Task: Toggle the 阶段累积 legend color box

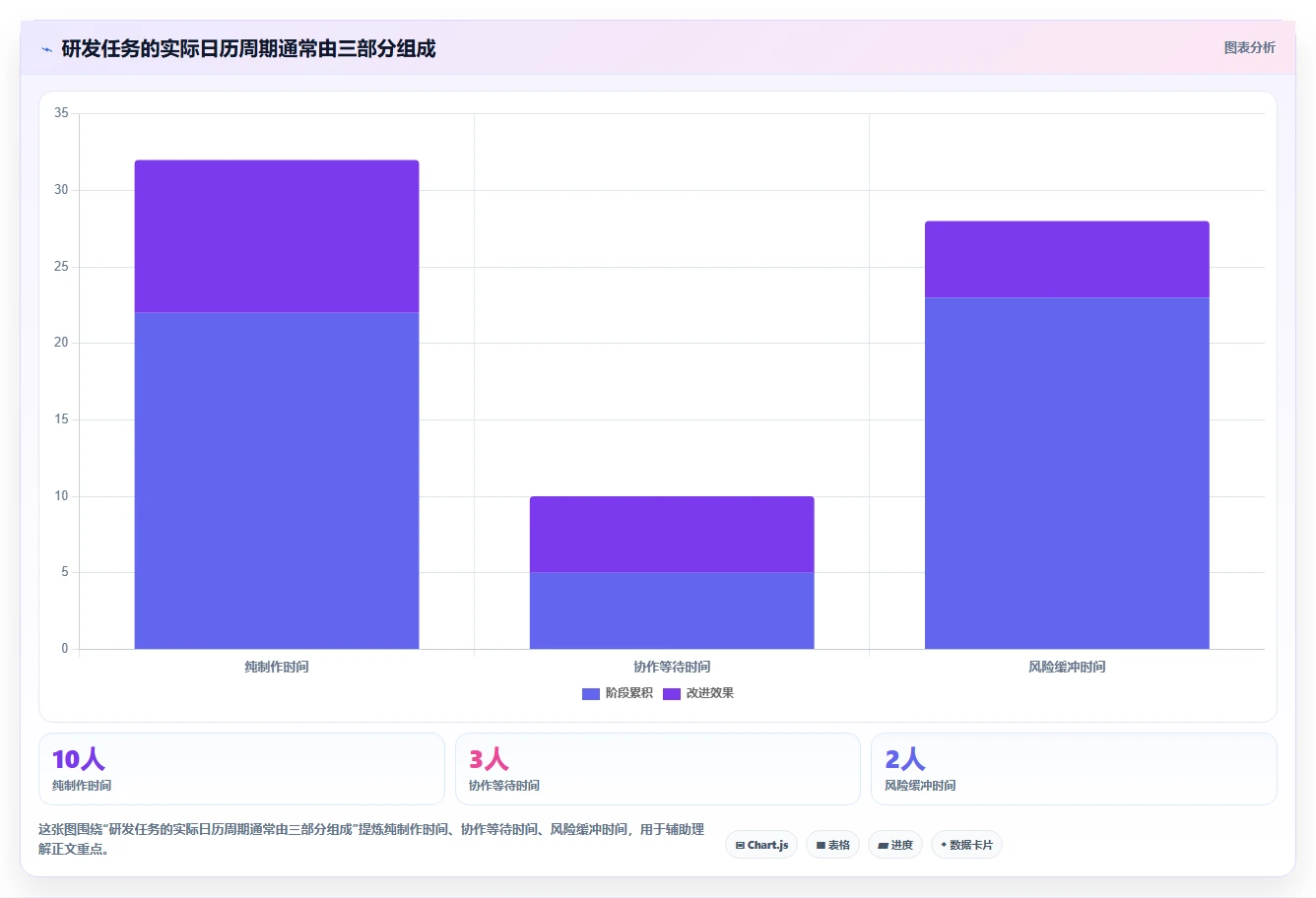Action: (591, 694)
